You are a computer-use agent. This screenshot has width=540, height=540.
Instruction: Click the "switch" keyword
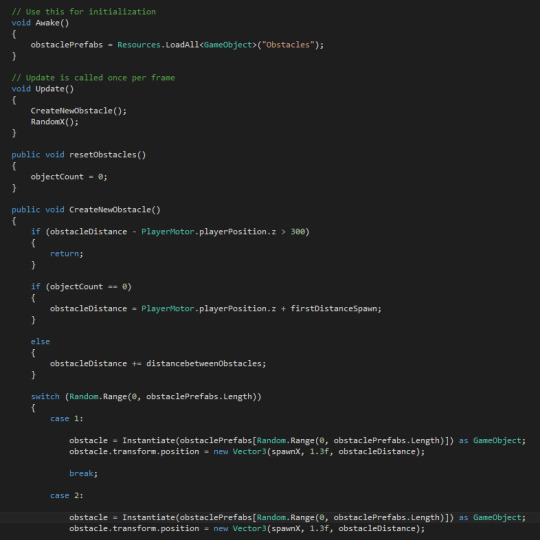pos(45,397)
